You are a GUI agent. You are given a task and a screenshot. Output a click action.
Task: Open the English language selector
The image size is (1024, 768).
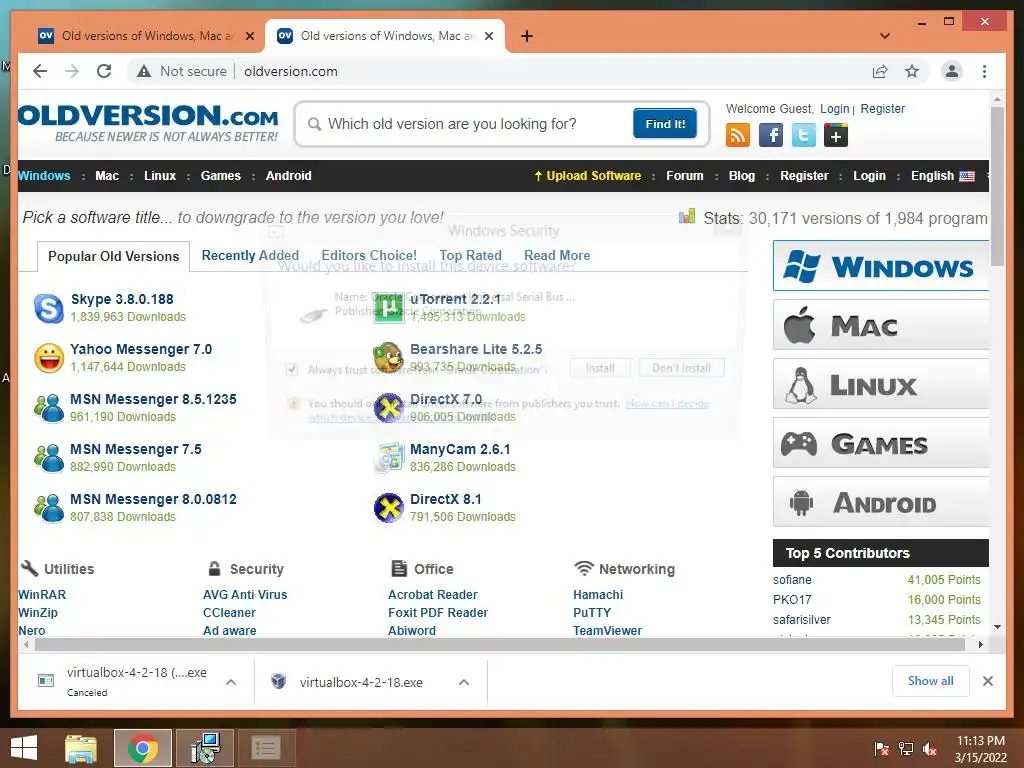(942, 176)
